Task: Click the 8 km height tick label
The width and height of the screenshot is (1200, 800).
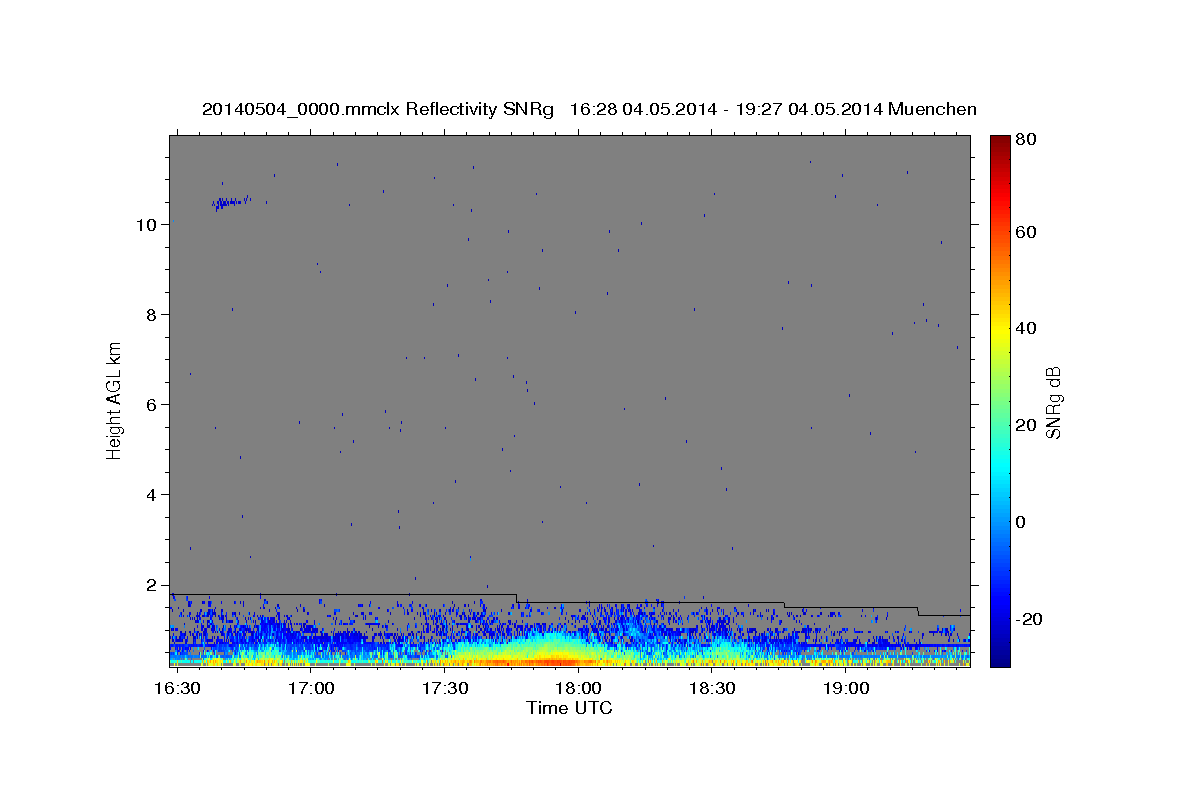Action: (x=150, y=314)
